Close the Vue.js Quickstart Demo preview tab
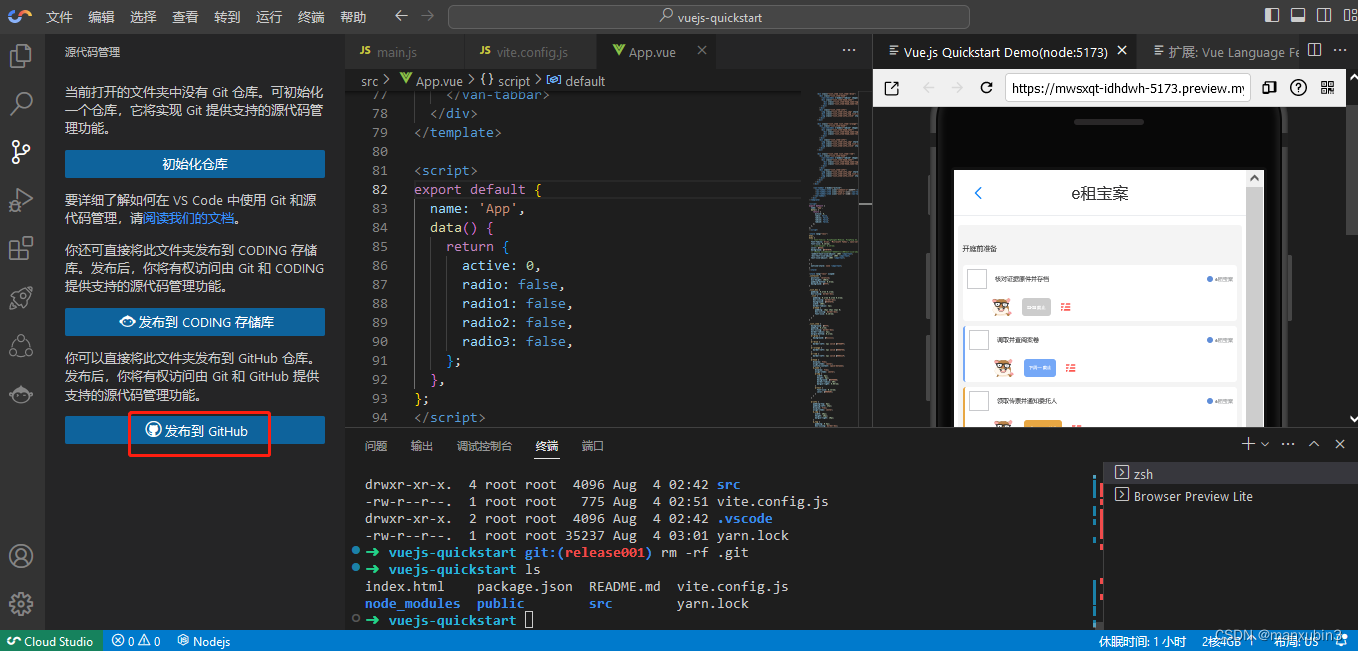Viewport: 1358px width, 651px height. tap(1122, 51)
